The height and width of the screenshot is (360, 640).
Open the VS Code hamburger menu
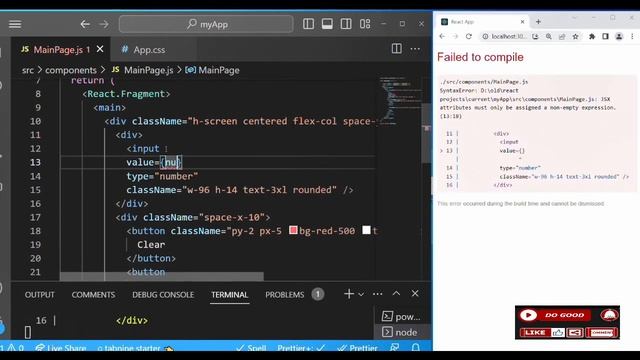(x=15, y=24)
